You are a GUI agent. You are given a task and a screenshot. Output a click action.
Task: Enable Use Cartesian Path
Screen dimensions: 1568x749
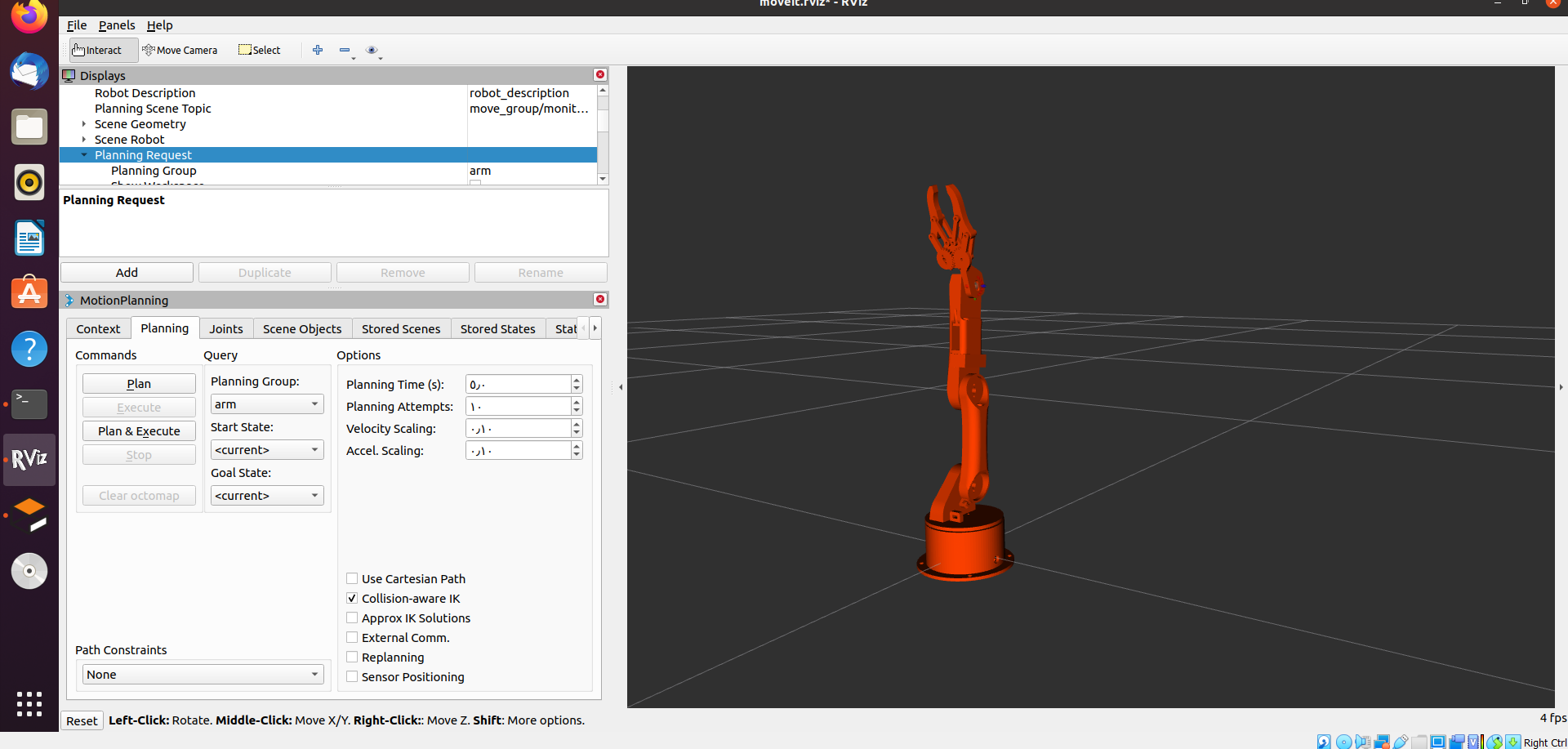point(352,578)
